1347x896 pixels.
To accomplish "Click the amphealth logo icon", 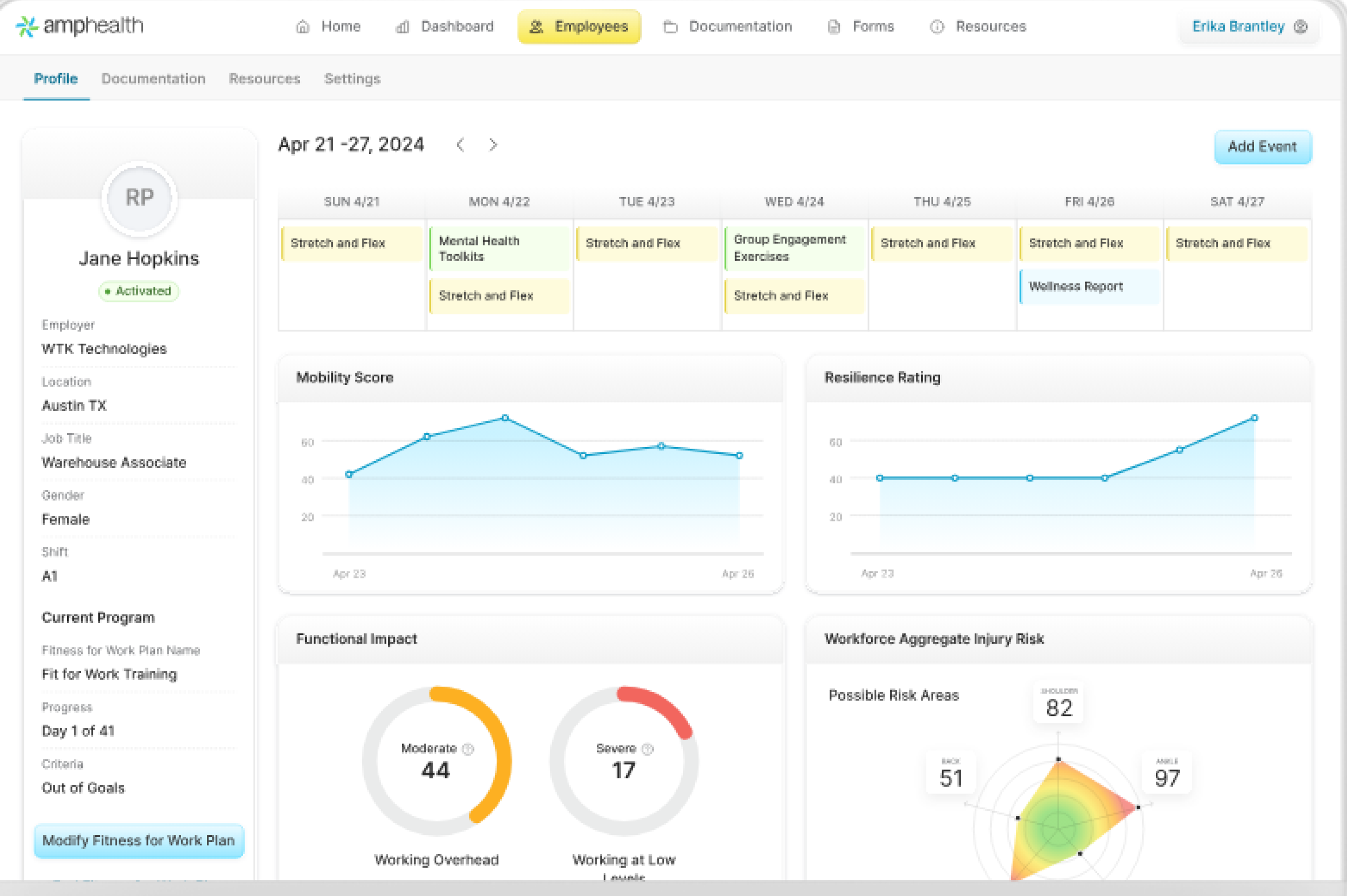I will [x=26, y=26].
